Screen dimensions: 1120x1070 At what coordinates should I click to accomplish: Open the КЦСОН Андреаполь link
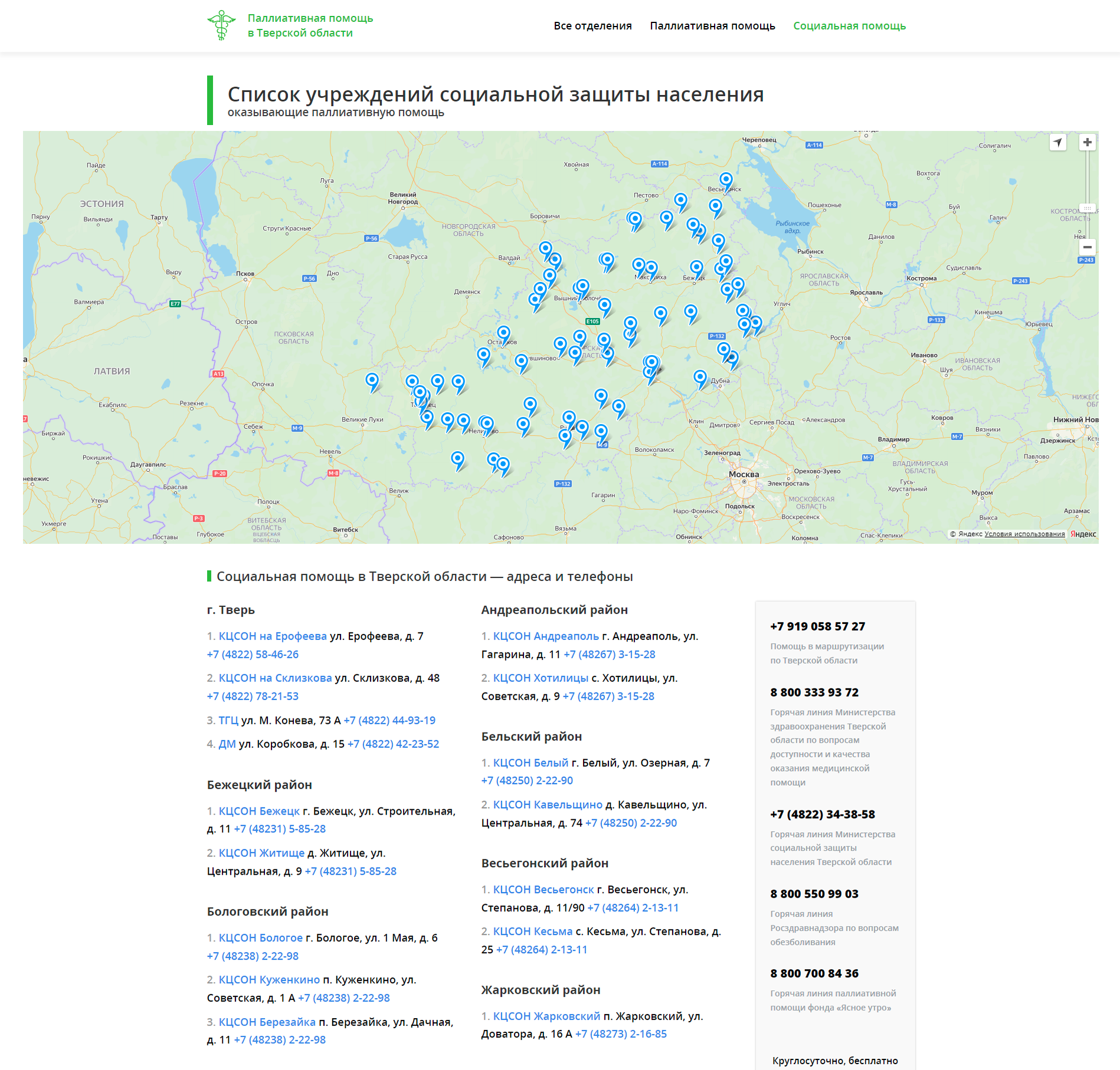[546, 636]
